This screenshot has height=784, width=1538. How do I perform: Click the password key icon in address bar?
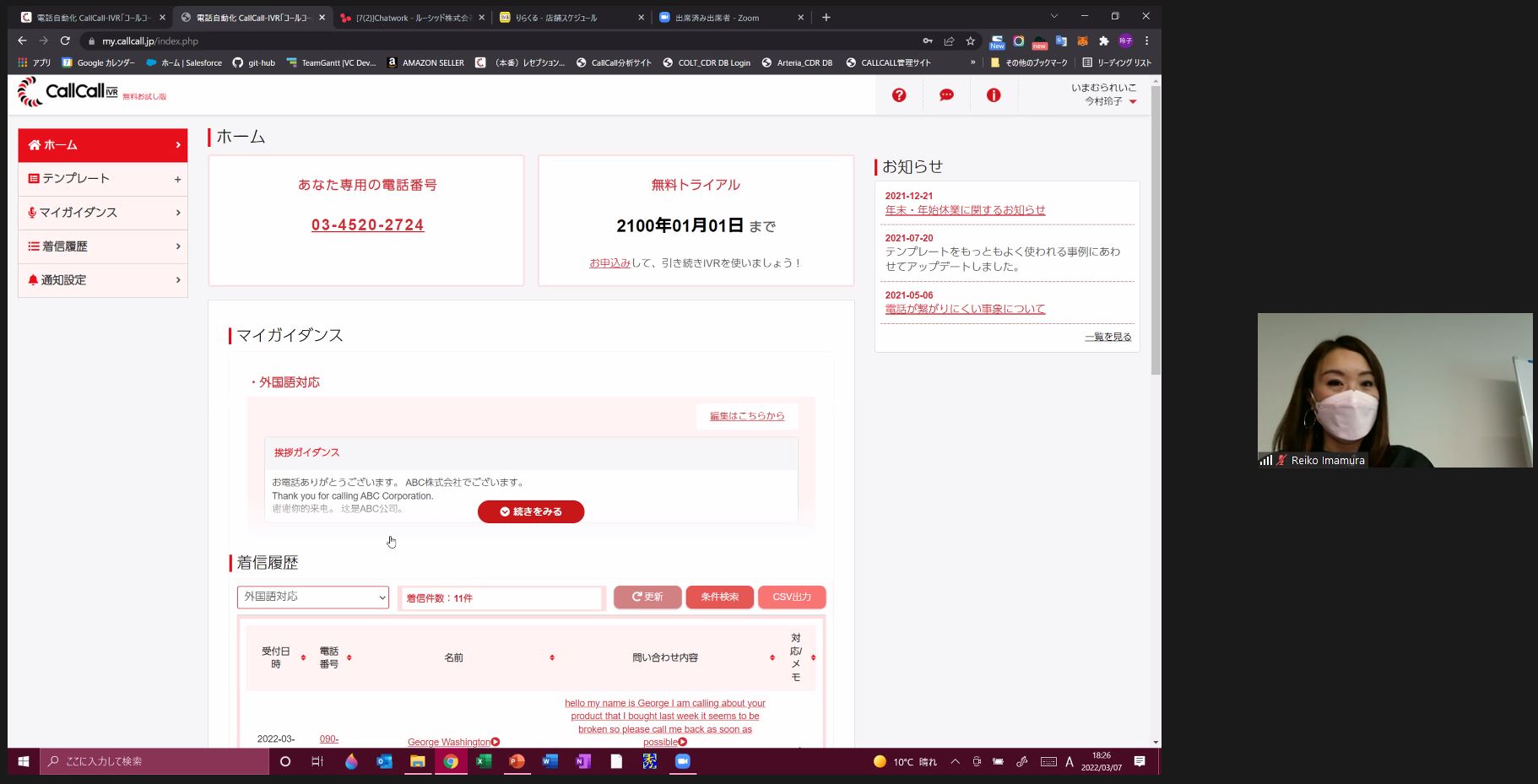click(928, 41)
